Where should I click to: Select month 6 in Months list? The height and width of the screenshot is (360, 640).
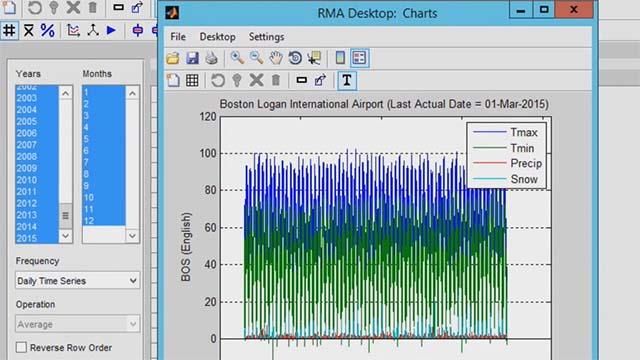click(x=104, y=151)
